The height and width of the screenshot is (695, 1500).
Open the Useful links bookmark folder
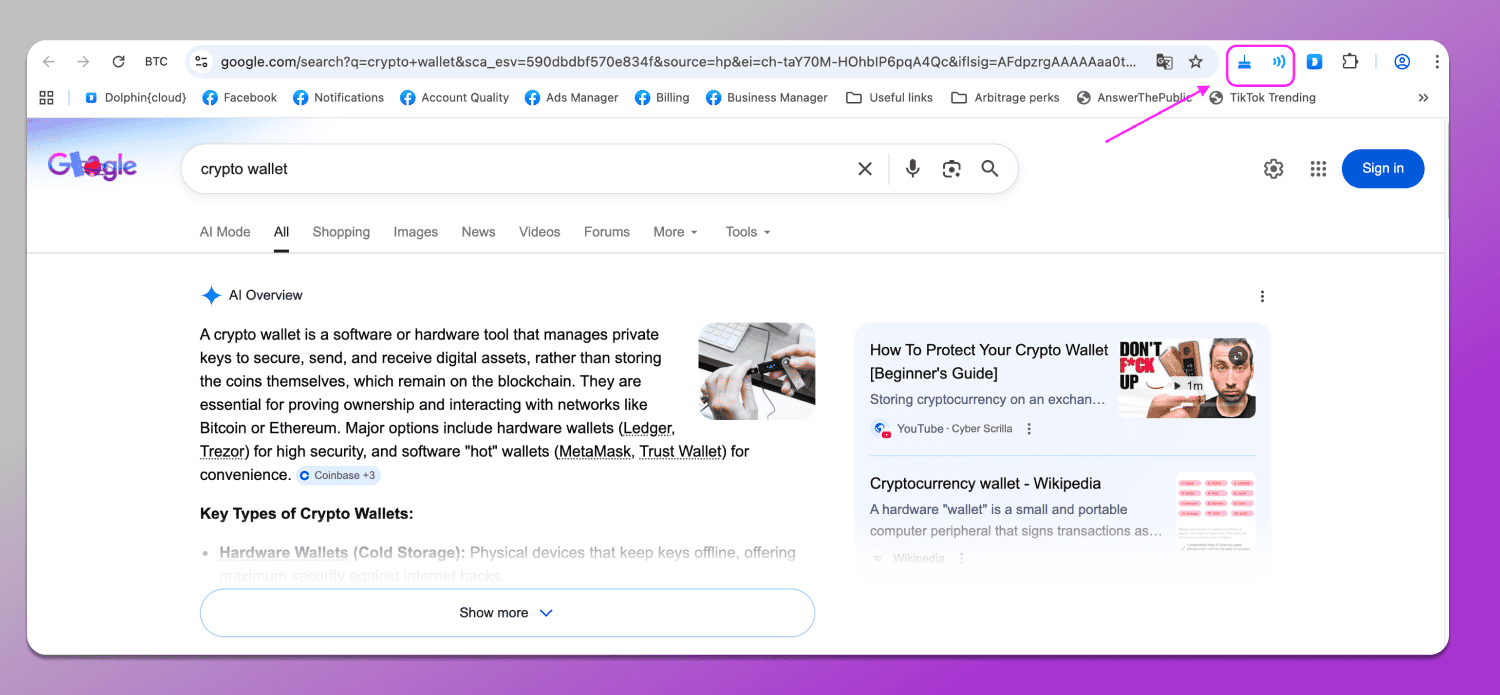(x=889, y=97)
